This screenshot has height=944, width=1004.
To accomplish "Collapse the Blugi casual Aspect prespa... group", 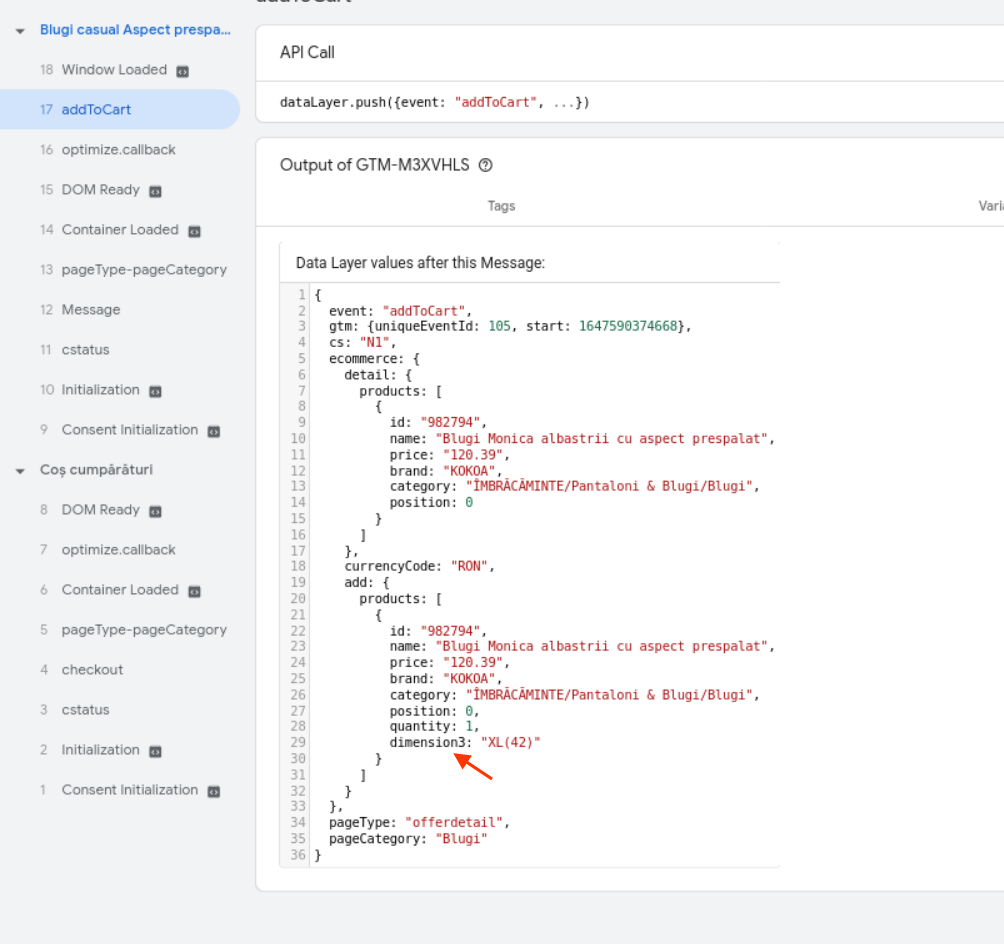I will [x=20, y=31].
